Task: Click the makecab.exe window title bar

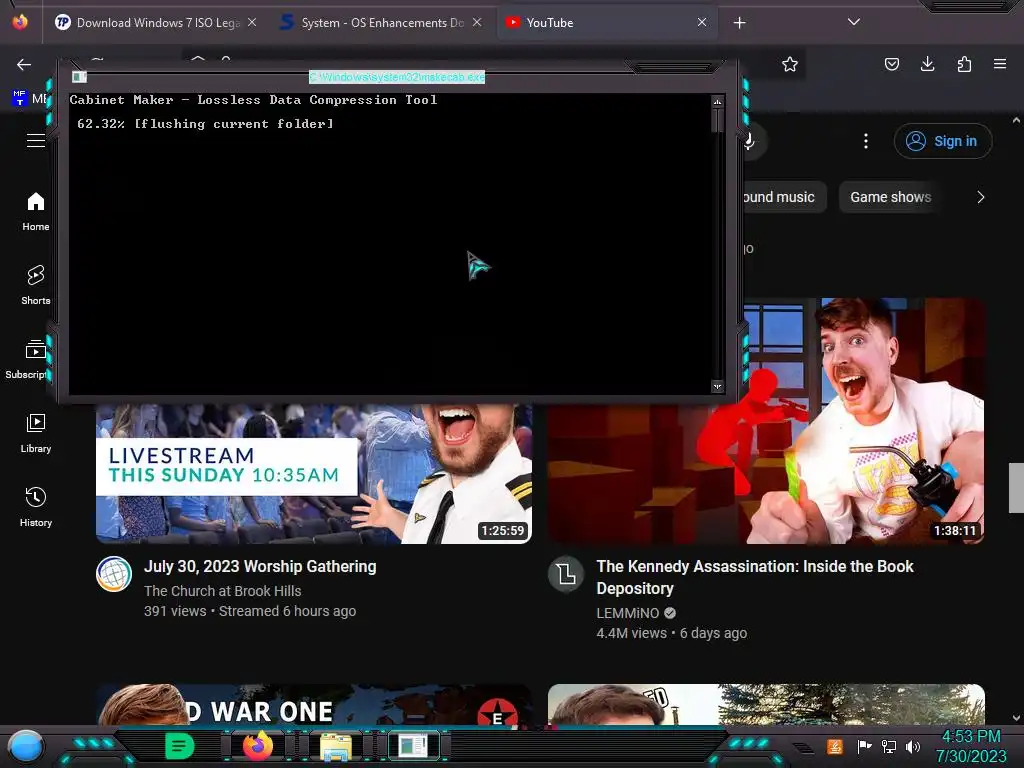Action: coord(397,77)
